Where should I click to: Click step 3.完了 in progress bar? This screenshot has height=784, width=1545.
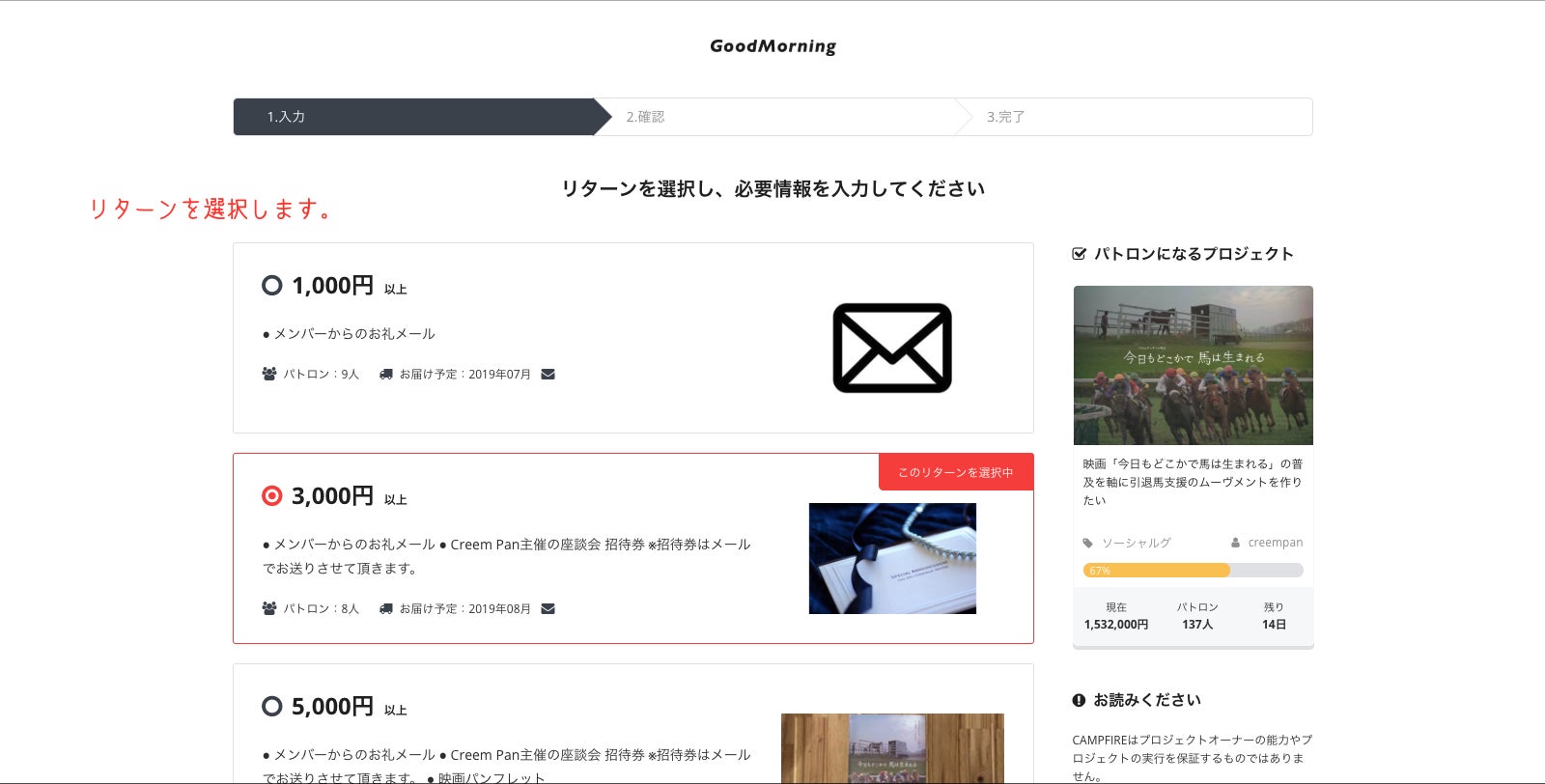[1005, 117]
